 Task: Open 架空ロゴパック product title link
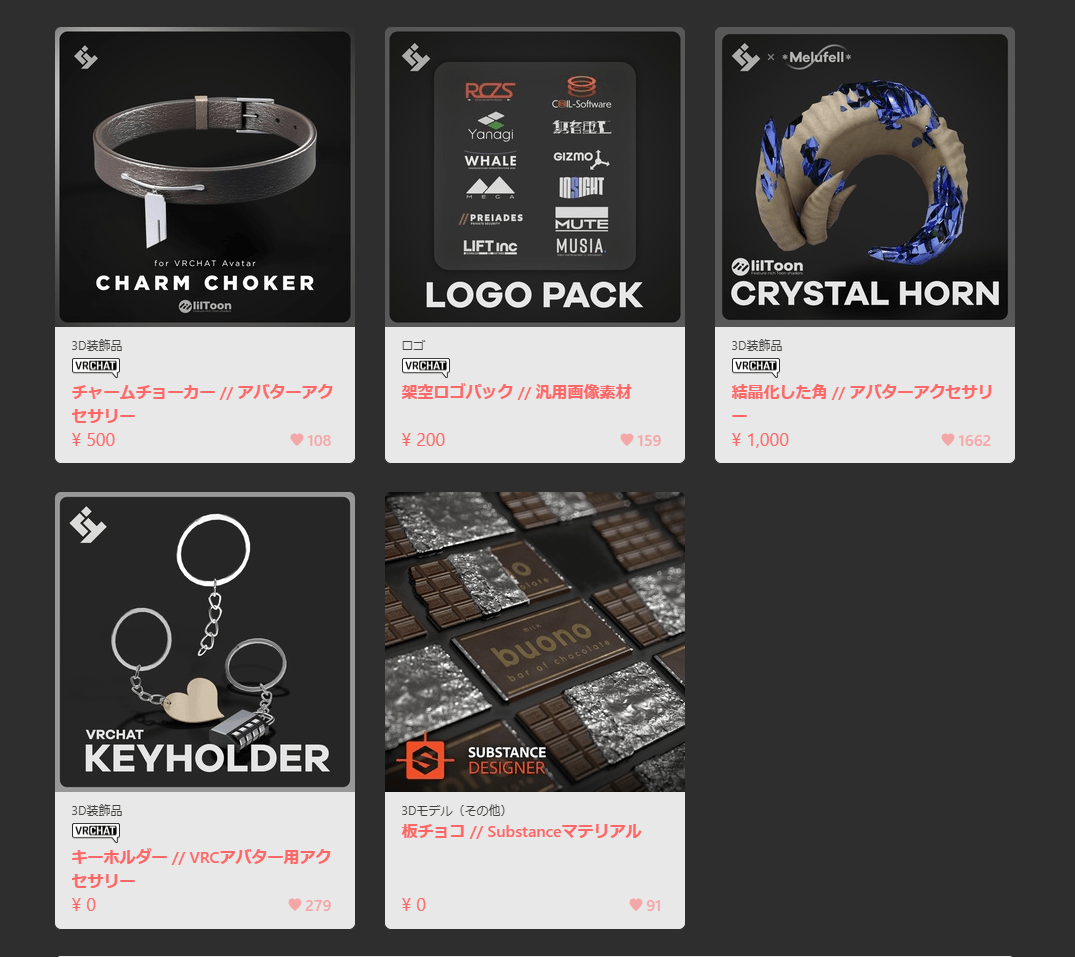point(516,392)
